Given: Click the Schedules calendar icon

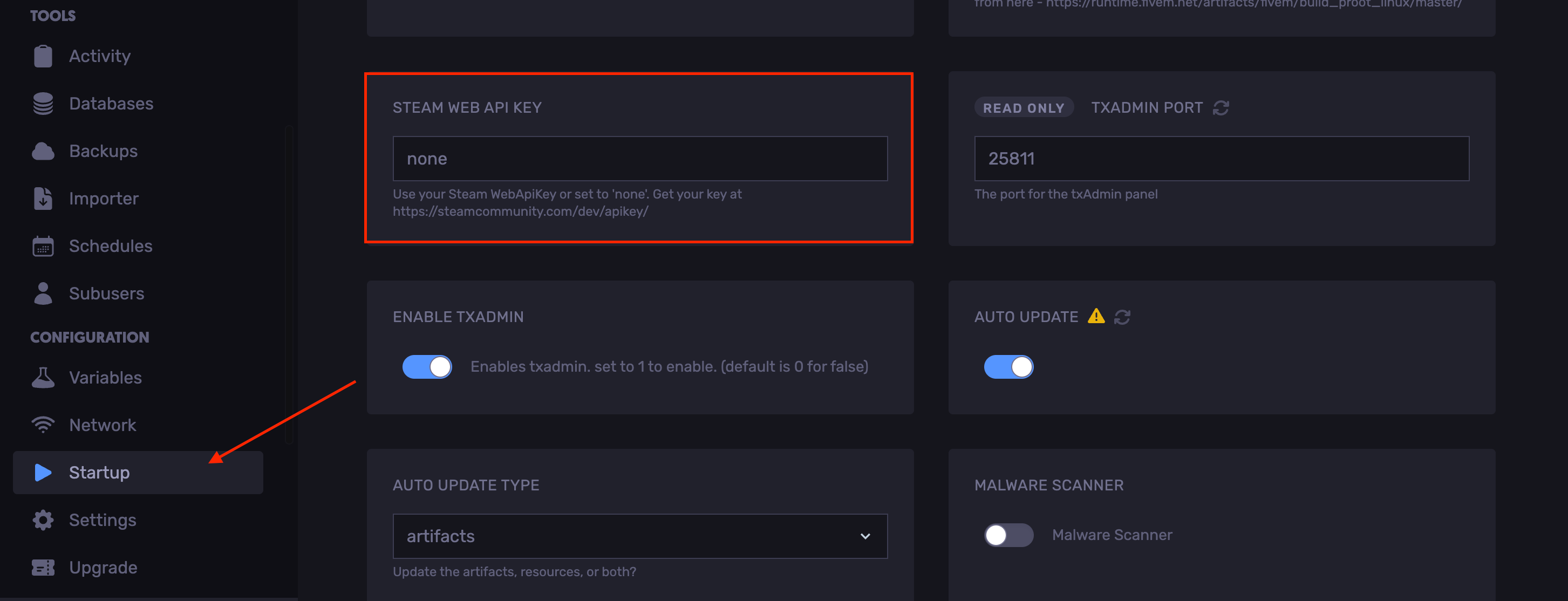Looking at the screenshot, I should click(43, 246).
